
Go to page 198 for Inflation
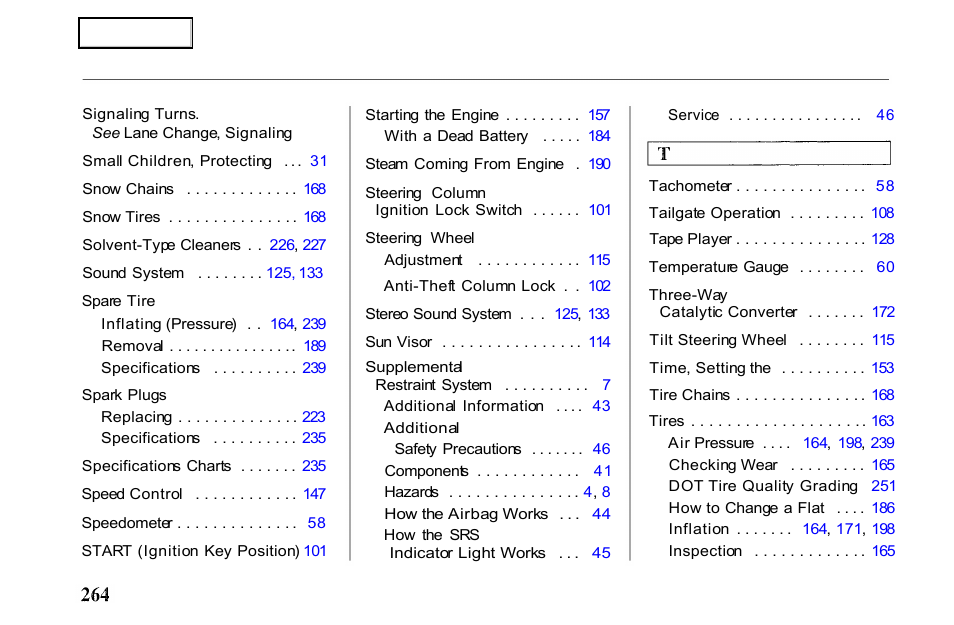click(883, 529)
